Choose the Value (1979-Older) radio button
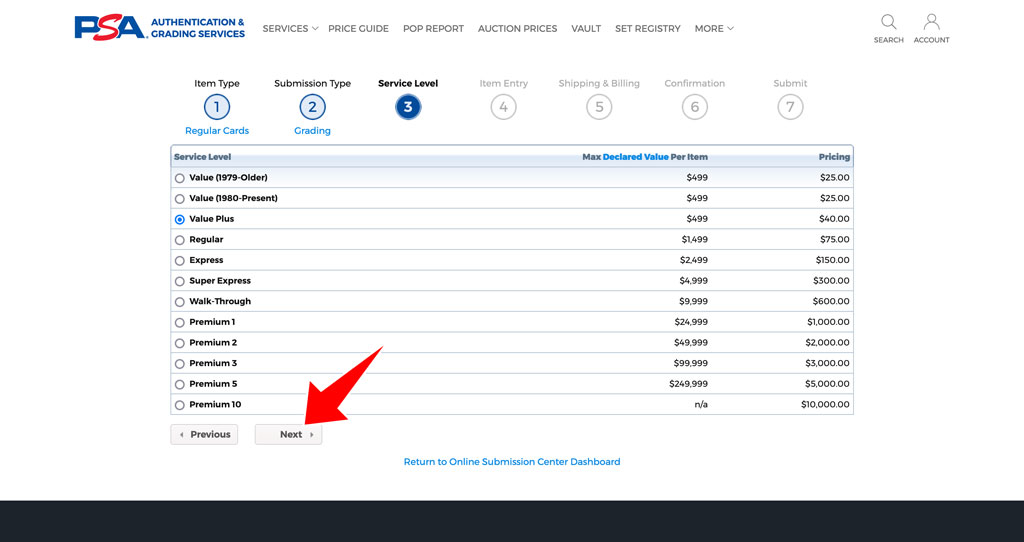This screenshot has width=1024, height=542. coord(180,178)
